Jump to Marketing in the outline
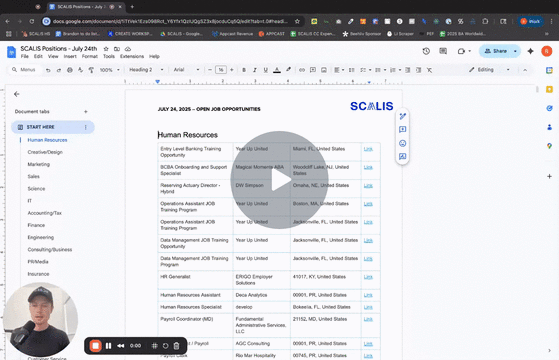Screen dimensions: 559x360 39,164
